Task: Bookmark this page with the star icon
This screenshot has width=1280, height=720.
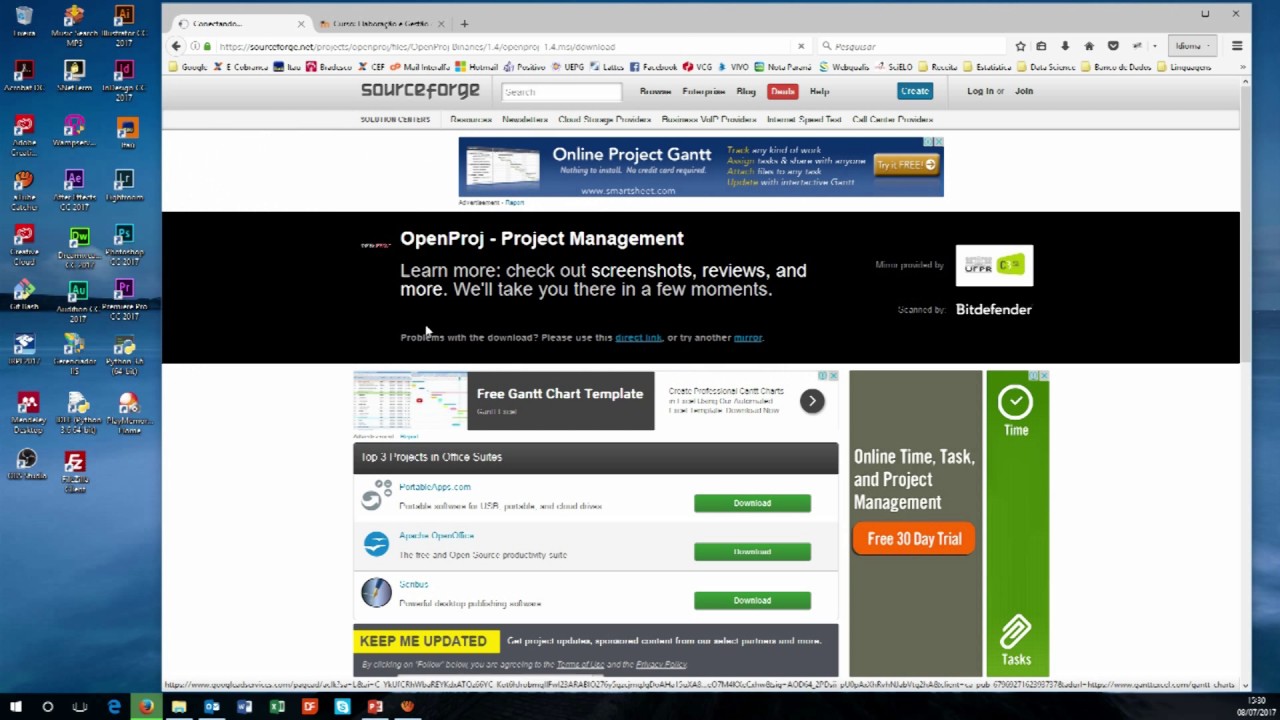Action: (x=1020, y=46)
